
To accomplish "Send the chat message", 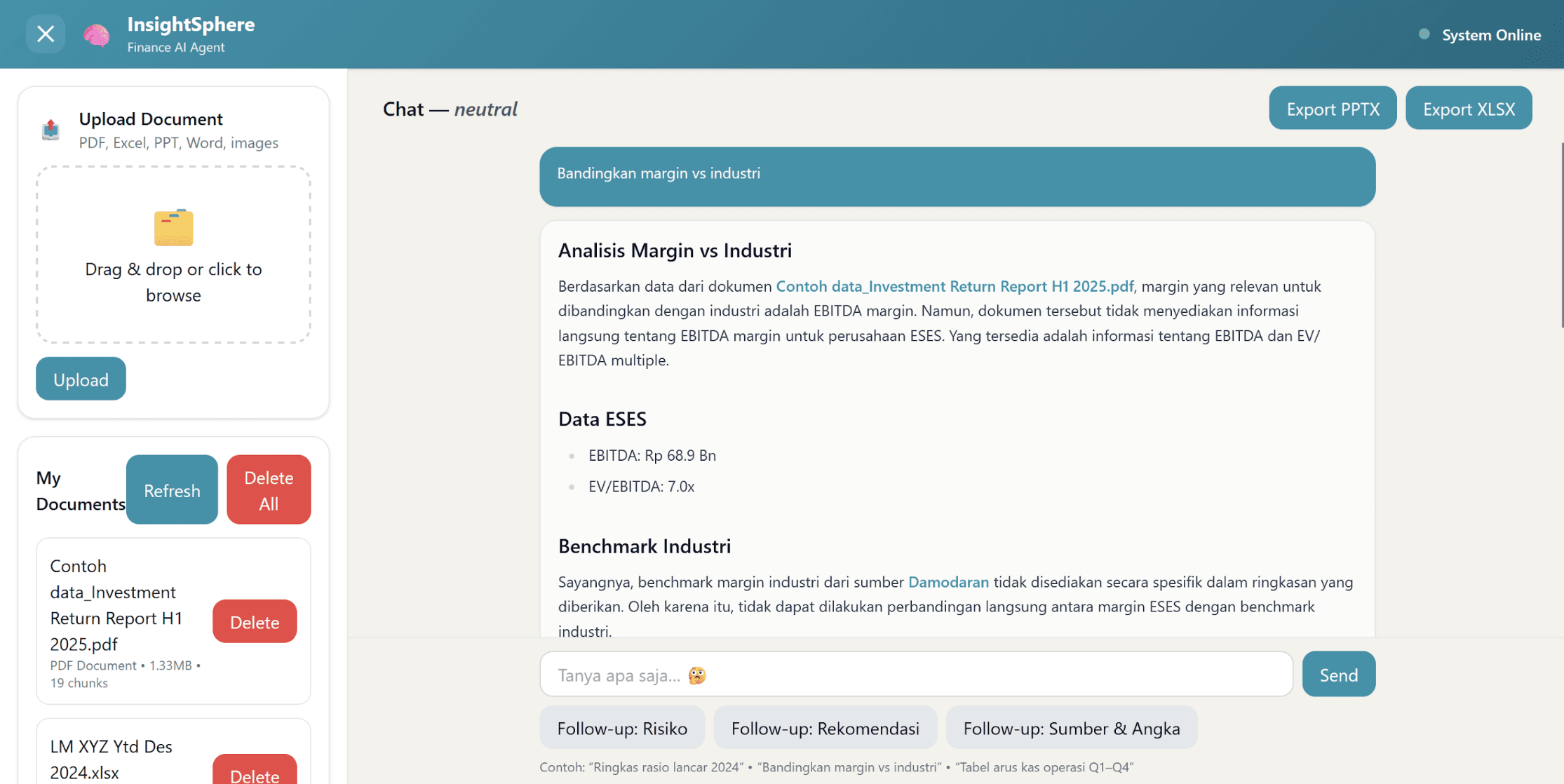I will [x=1338, y=674].
